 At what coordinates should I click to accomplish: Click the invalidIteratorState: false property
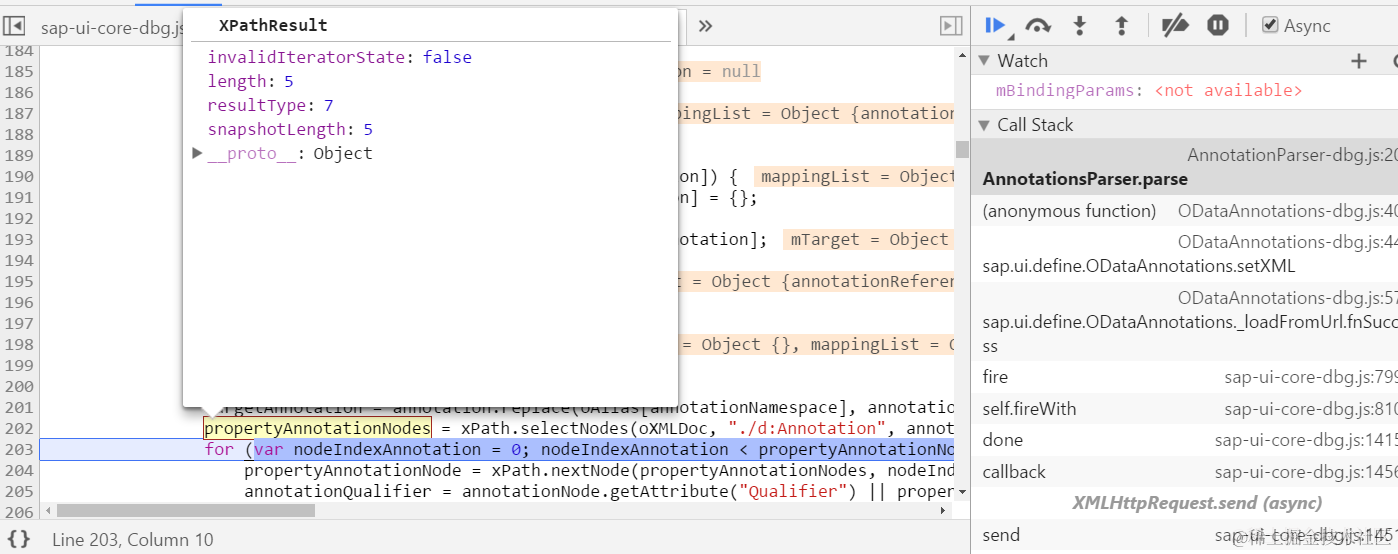[x=339, y=57]
